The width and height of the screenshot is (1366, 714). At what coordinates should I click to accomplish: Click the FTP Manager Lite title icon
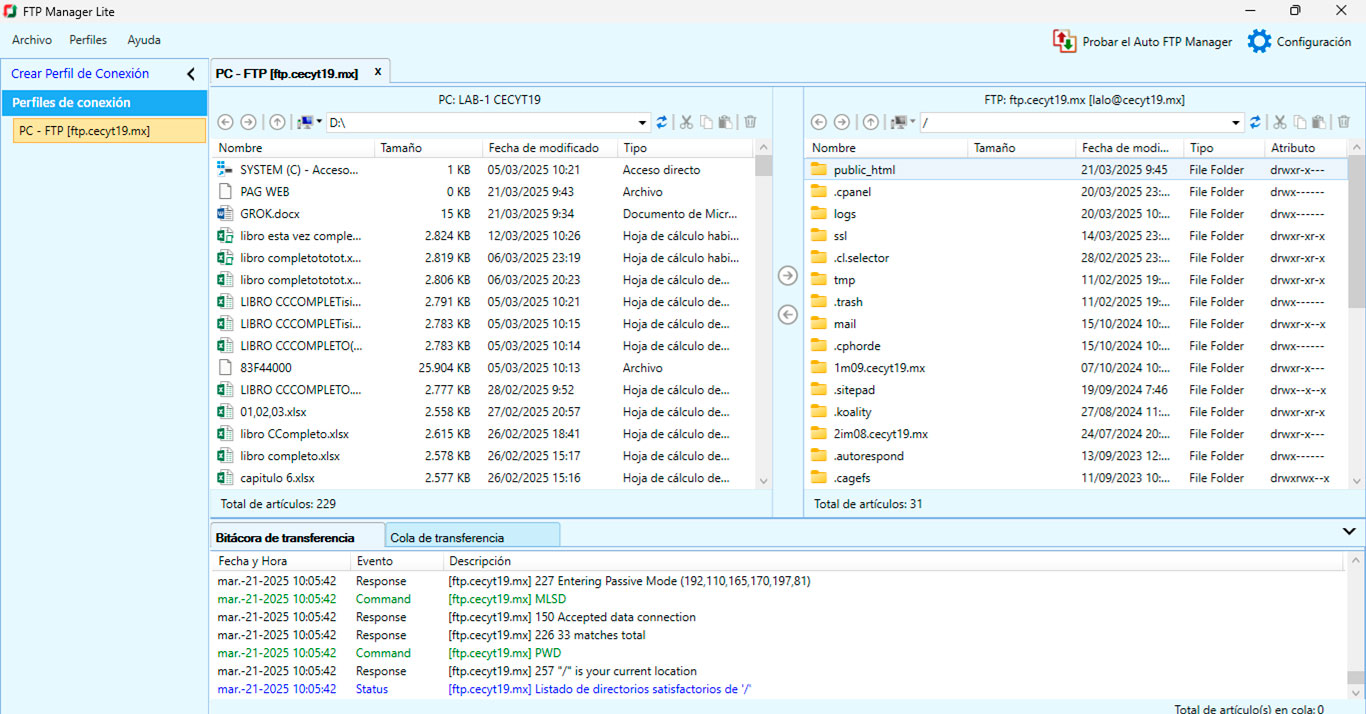(x=10, y=11)
